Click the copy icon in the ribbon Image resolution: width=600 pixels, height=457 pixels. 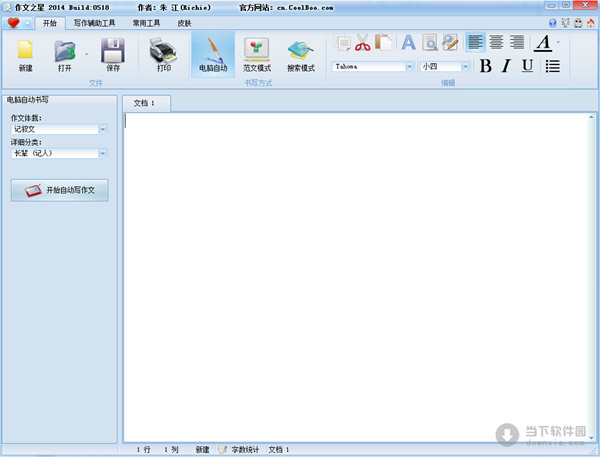343,42
